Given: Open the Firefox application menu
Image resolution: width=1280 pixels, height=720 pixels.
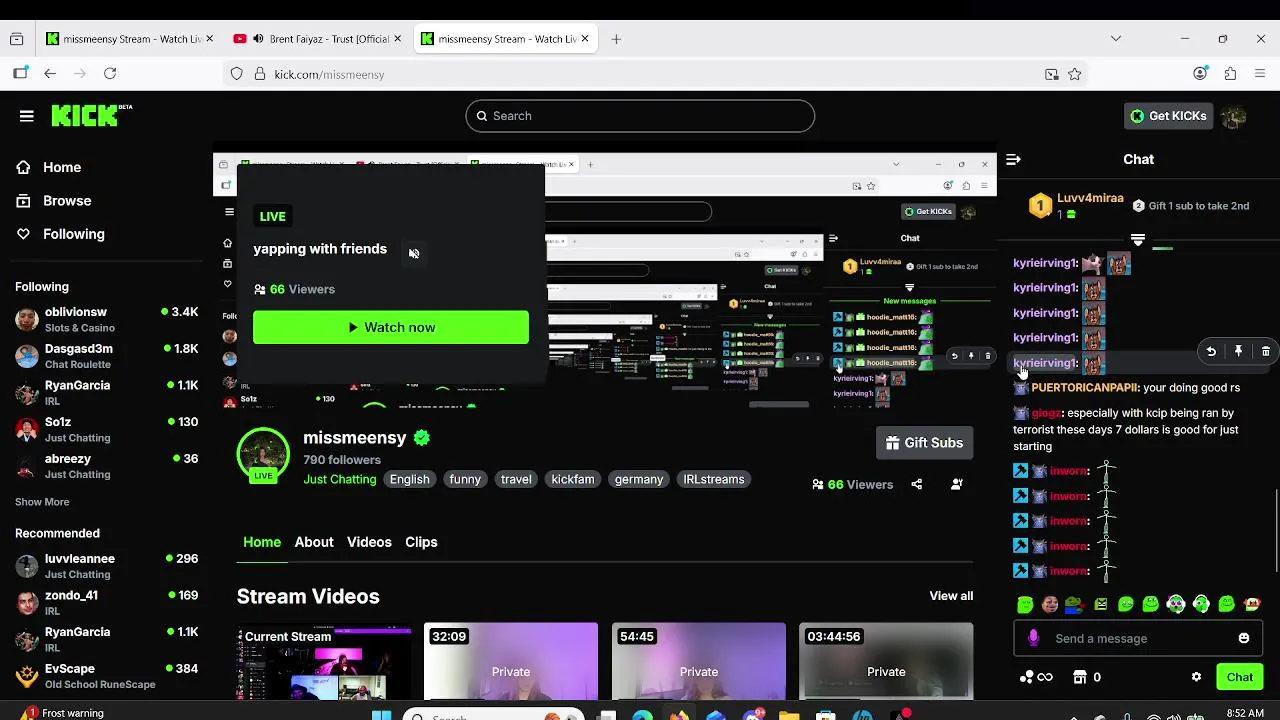Looking at the screenshot, I should click(x=1260, y=74).
